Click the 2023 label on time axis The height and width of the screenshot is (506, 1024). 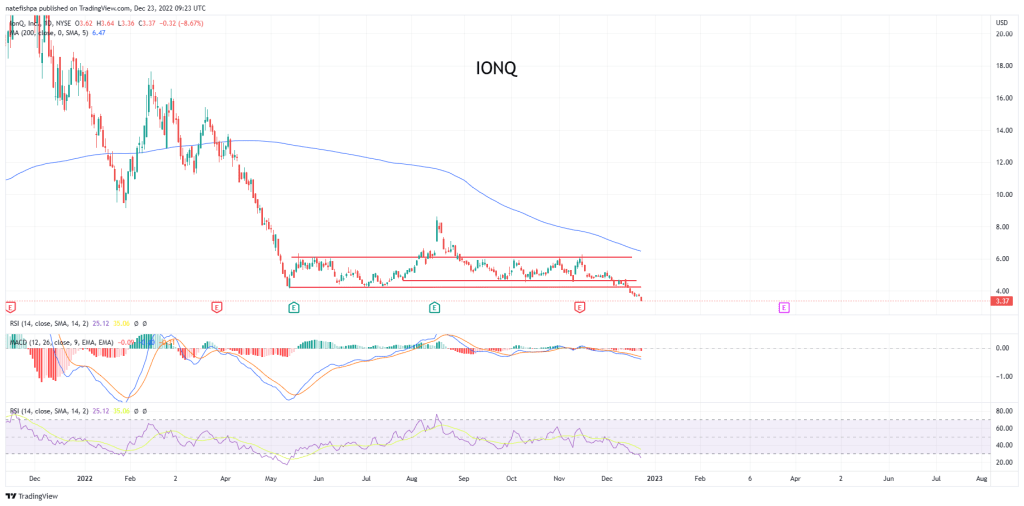coord(653,480)
